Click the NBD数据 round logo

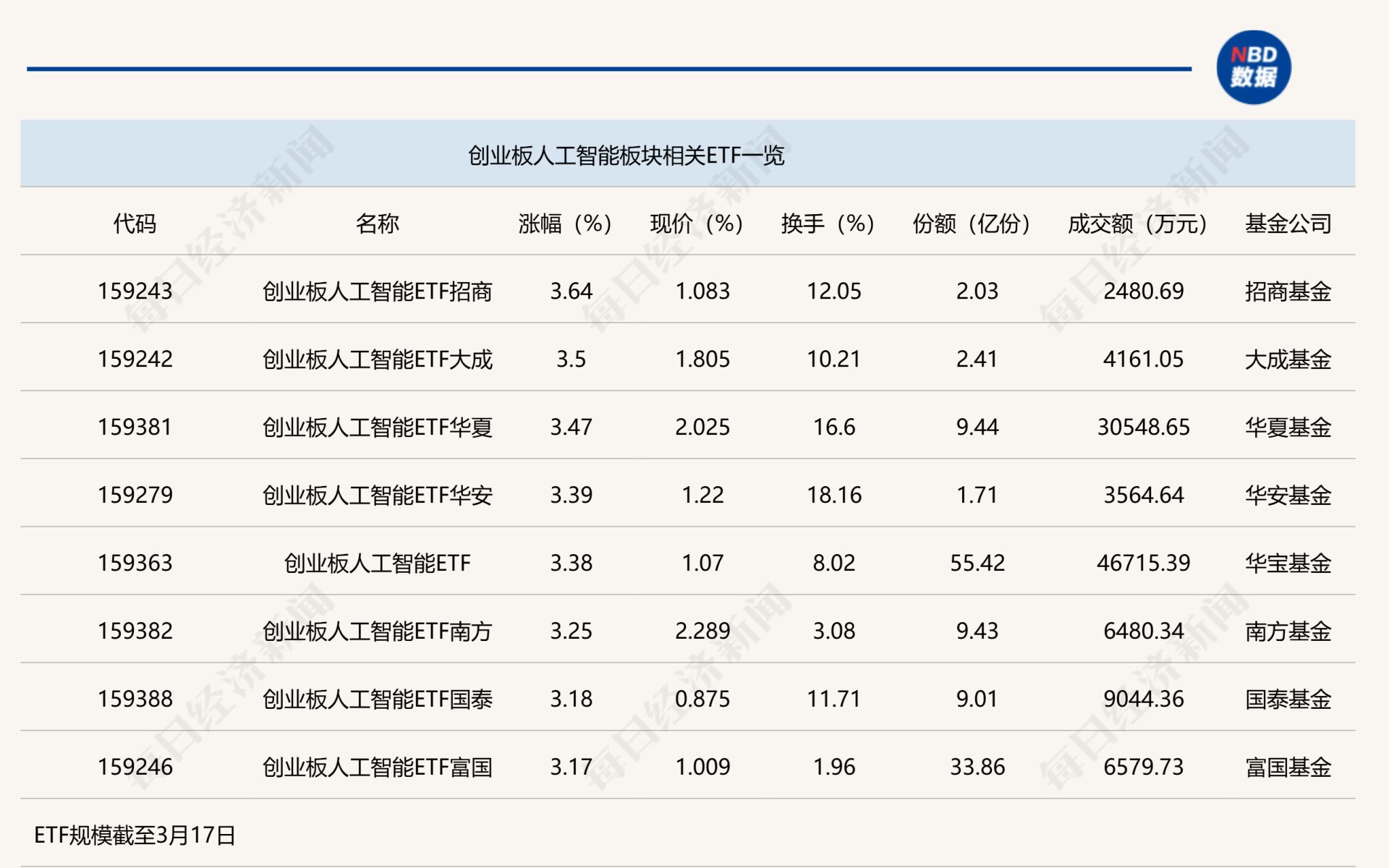pyautogui.click(x=1253, y=67)
